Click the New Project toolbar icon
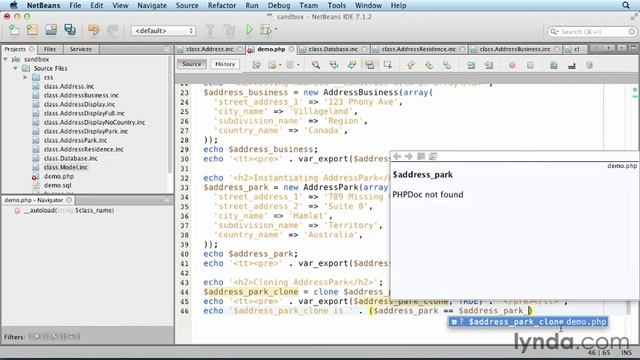The height and width of the screenshot is (360, 640). pyautogui.click(x=32, y=30)
